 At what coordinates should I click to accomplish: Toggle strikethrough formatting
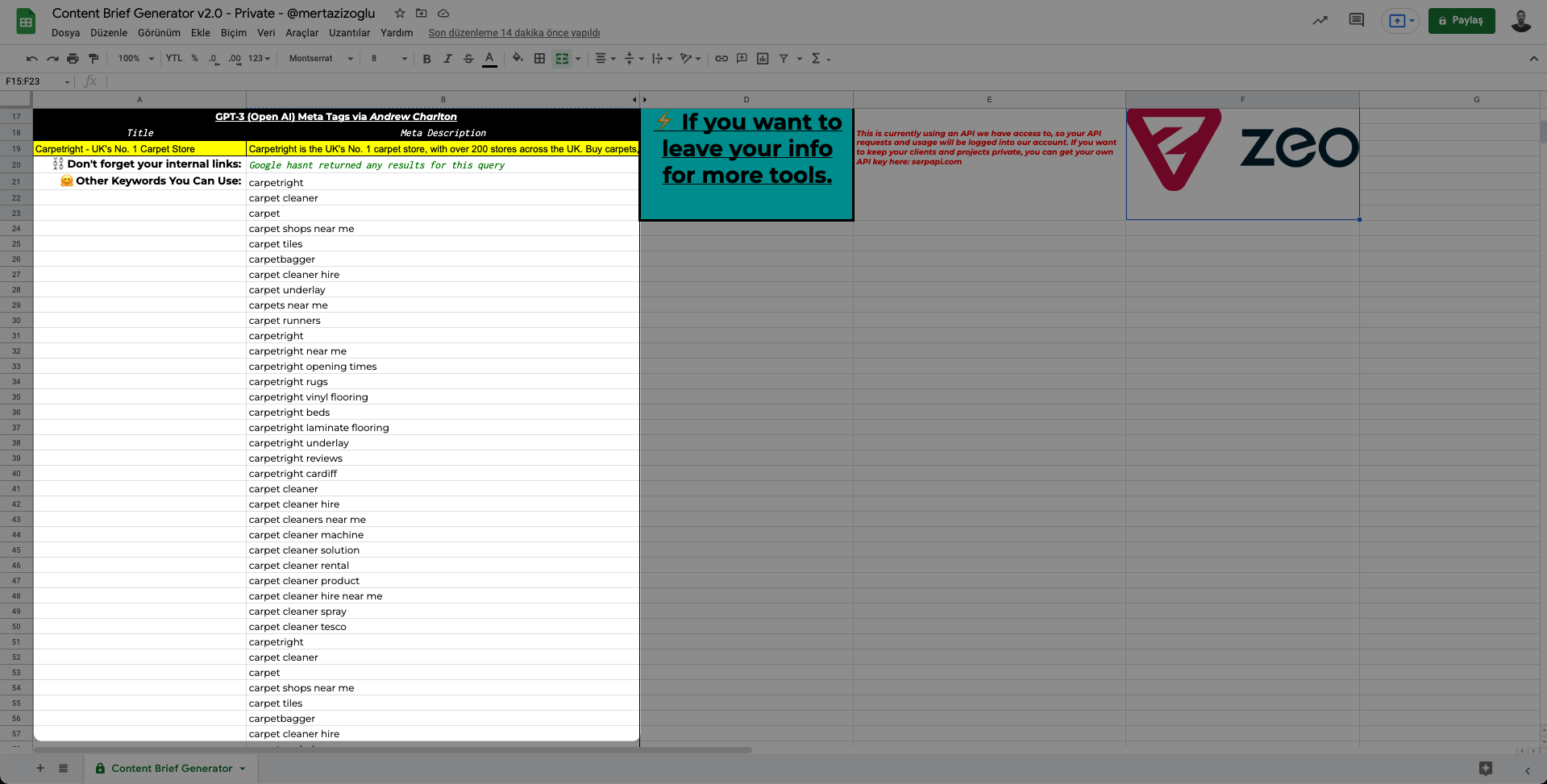468,59
